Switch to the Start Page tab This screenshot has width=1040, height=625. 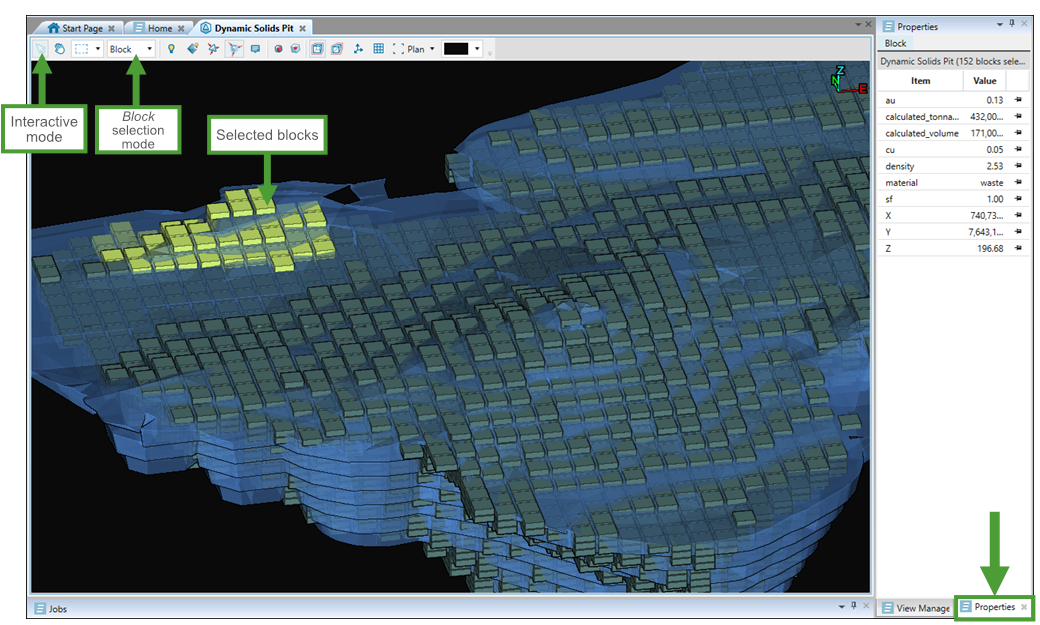[x=81, y=28]
